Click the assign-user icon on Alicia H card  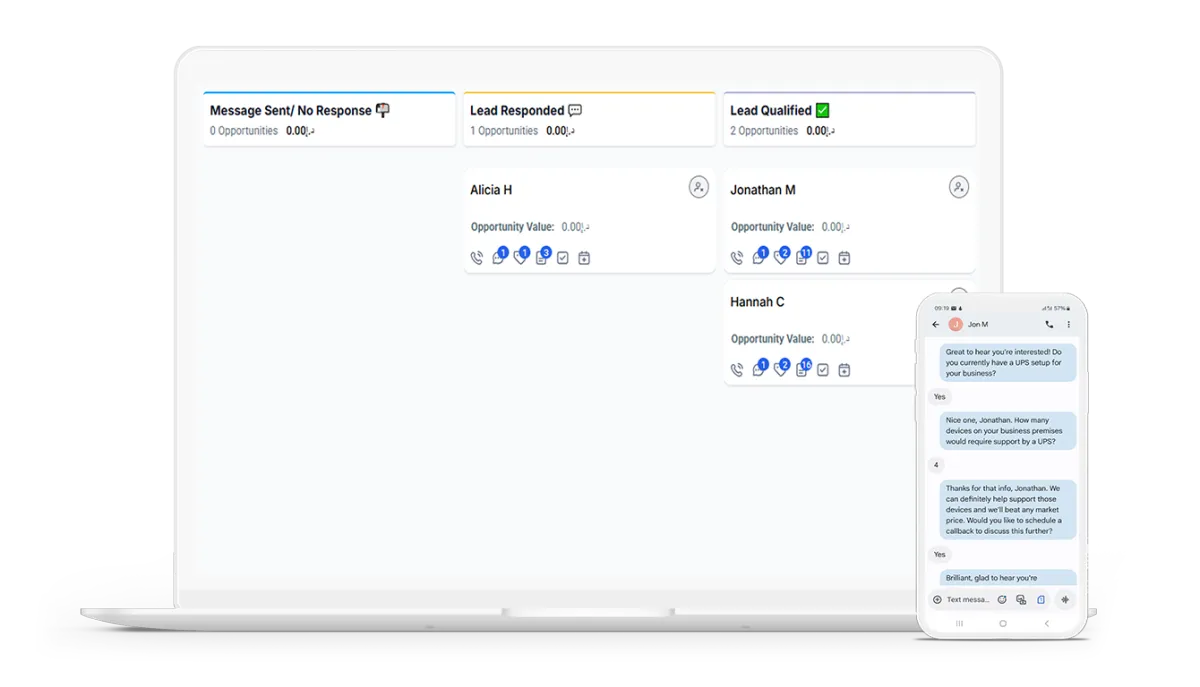pos(699,187)
